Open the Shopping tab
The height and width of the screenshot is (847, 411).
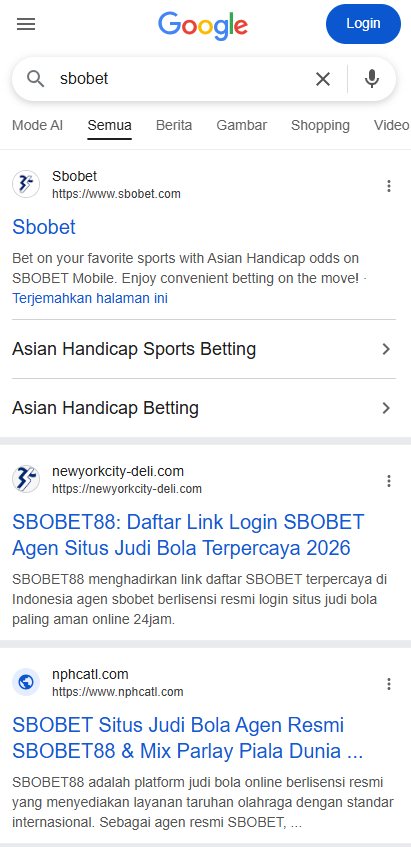click(x=320, y=125)
